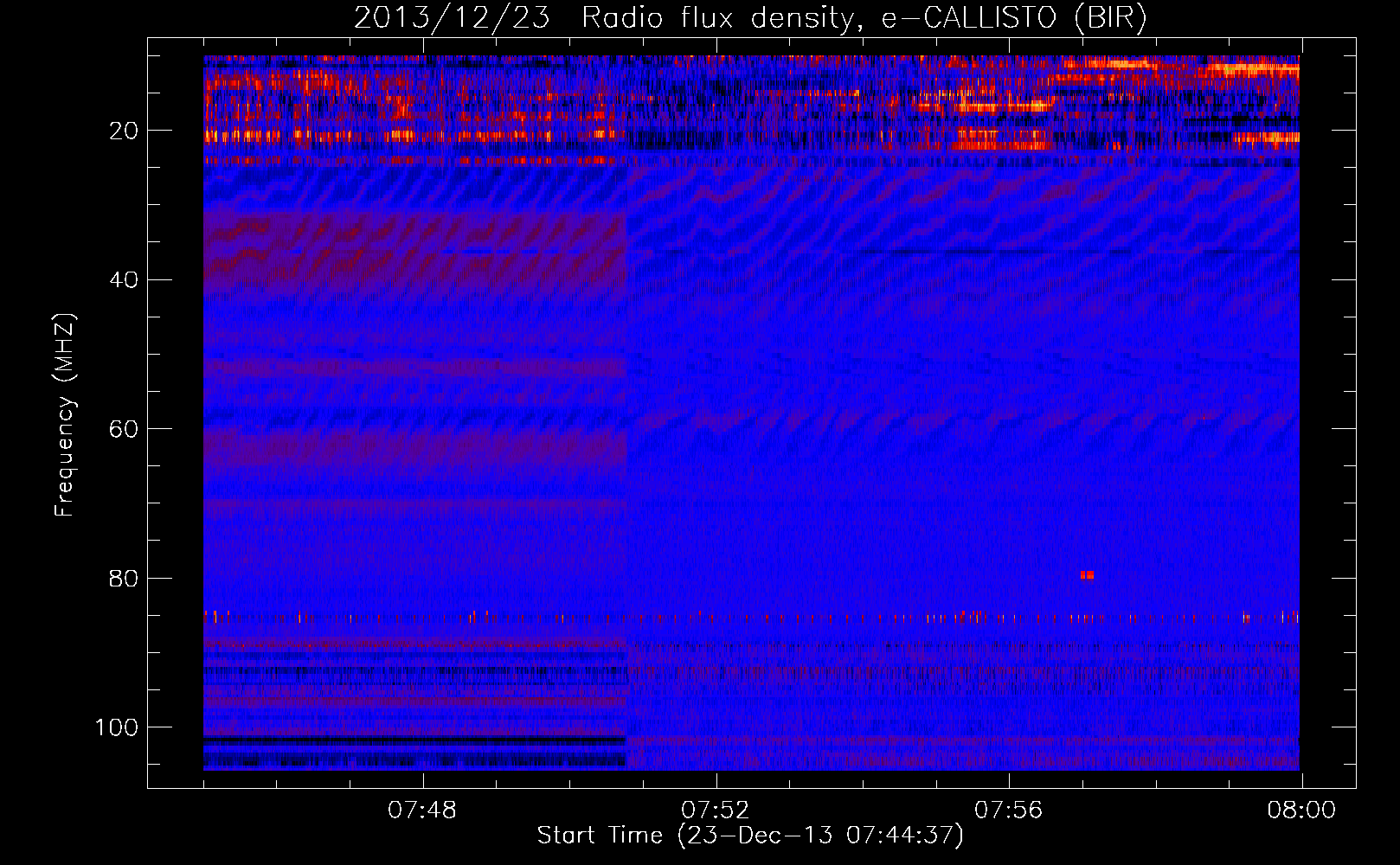Click the red square spot near 80 MHz
1400x865 pixels.
pos(1088,575)
